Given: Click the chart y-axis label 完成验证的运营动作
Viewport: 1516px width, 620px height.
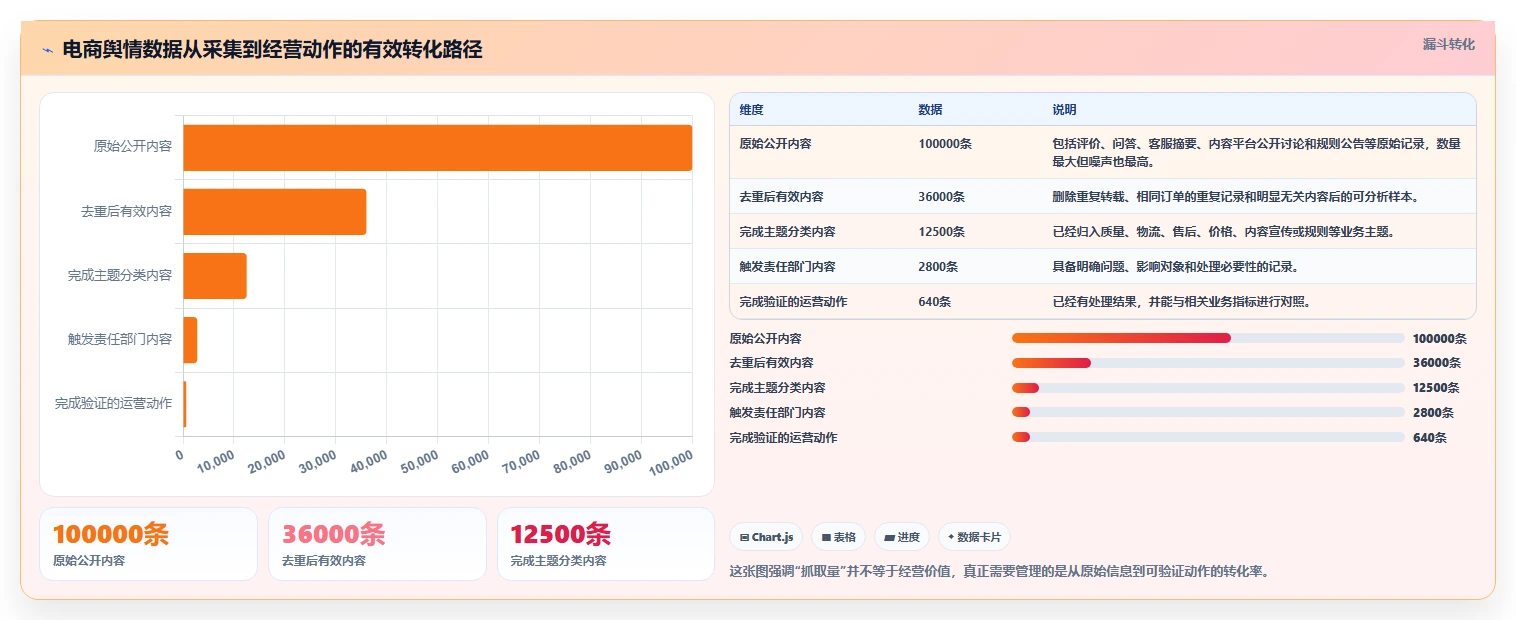Looking at the screenshot, I should (113, 403).
